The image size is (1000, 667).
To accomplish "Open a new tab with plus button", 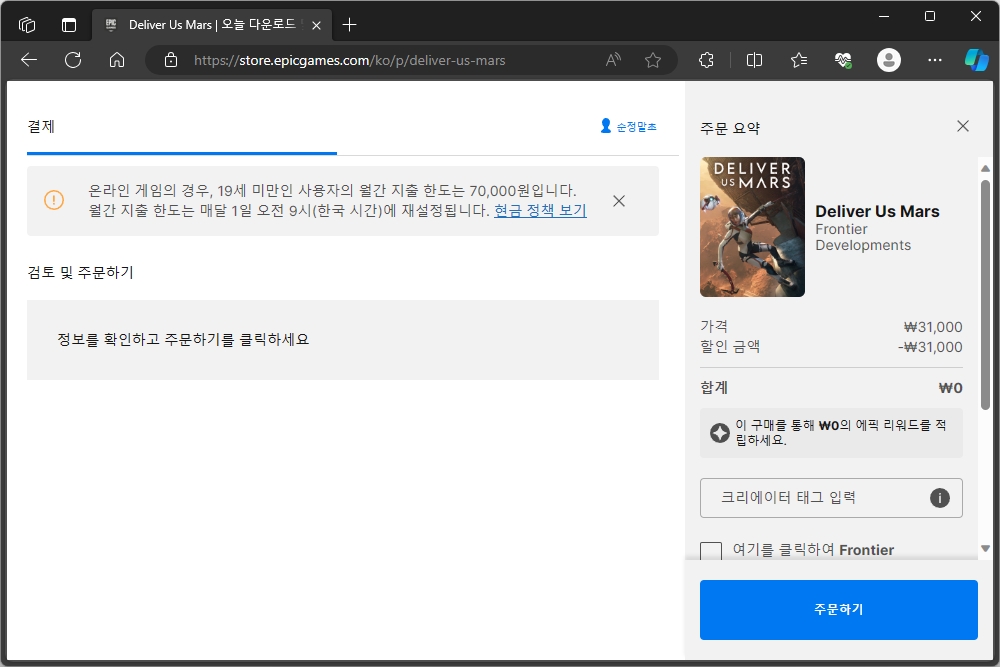I will click(349, 25).
